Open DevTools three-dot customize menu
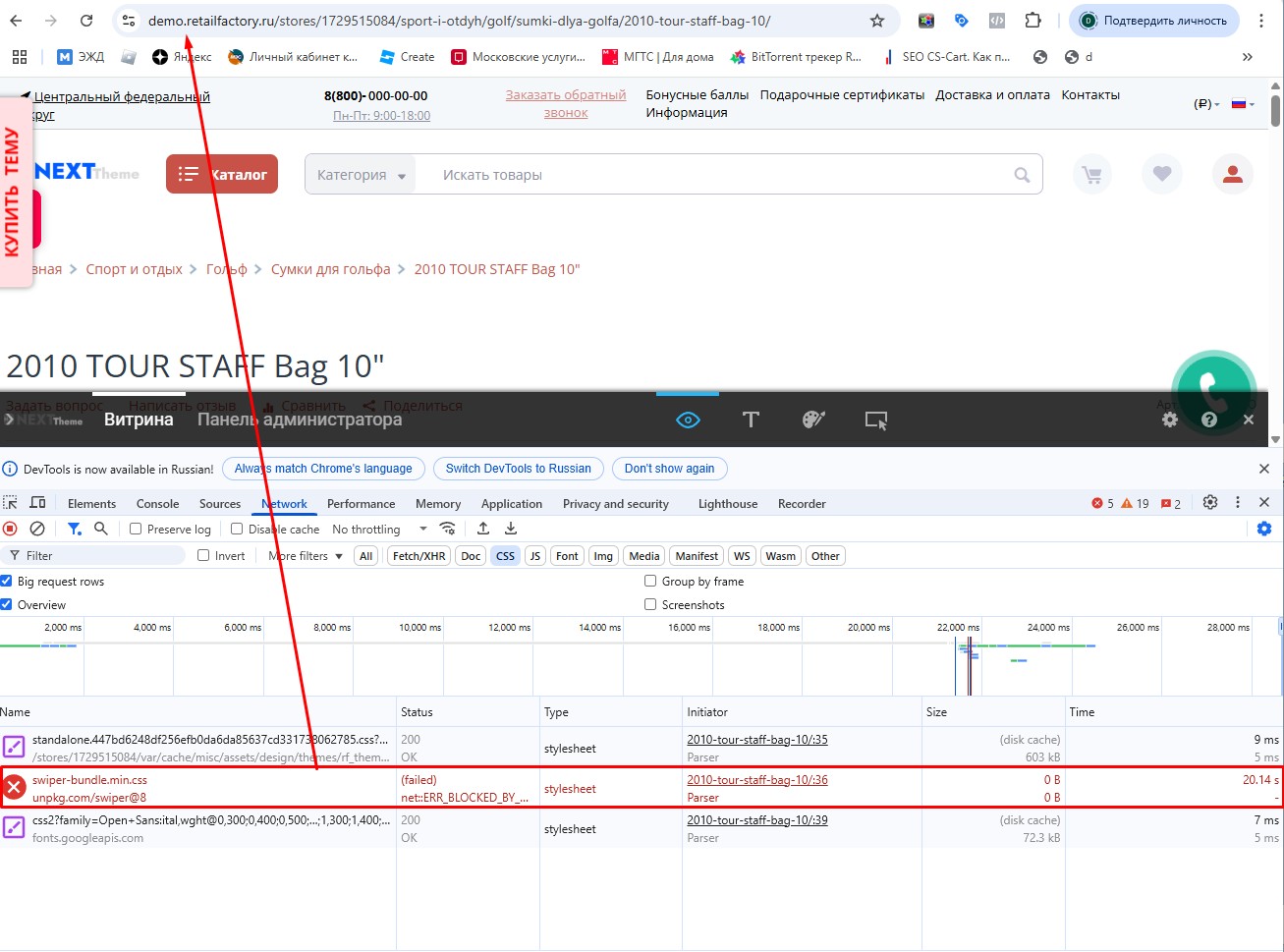 point(1238,502)
